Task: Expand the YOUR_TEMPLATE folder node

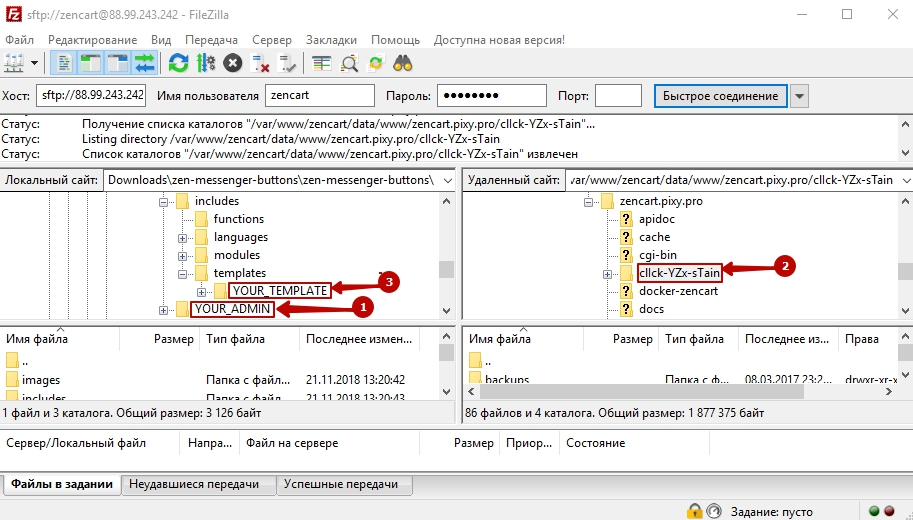Action: [x=201, y=292]
